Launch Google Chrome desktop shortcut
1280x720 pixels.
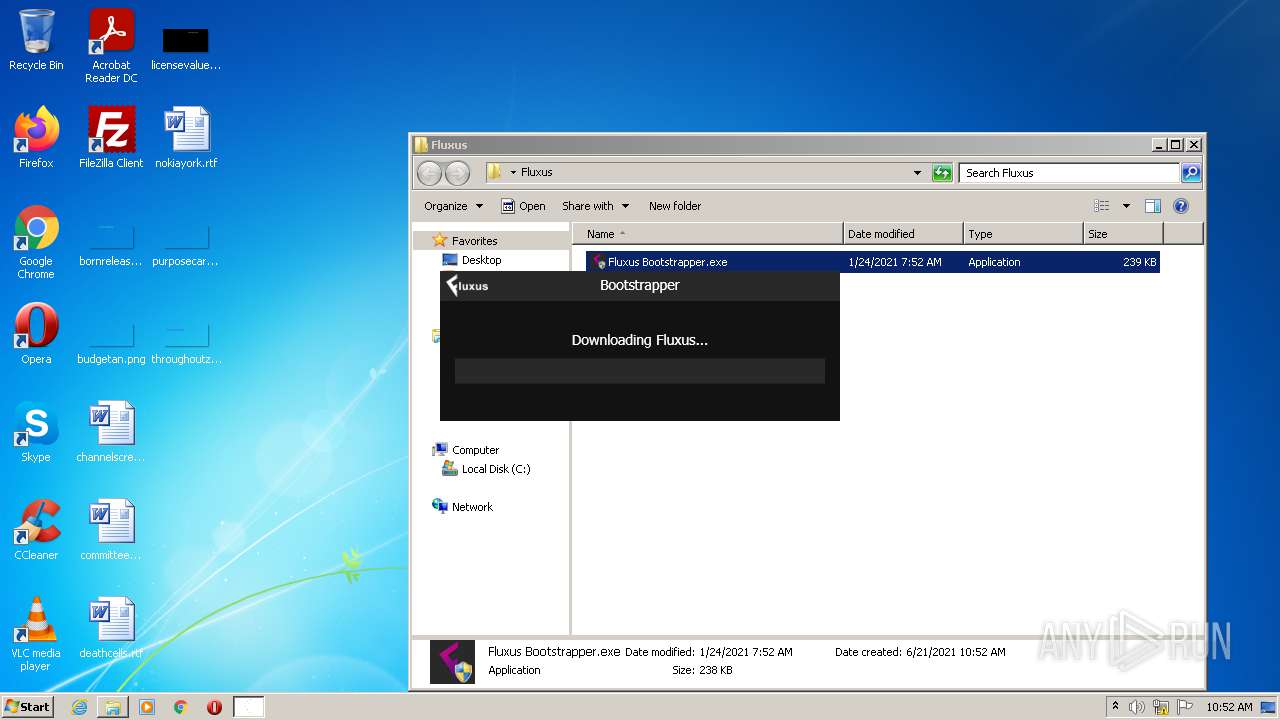coord(36,242)
